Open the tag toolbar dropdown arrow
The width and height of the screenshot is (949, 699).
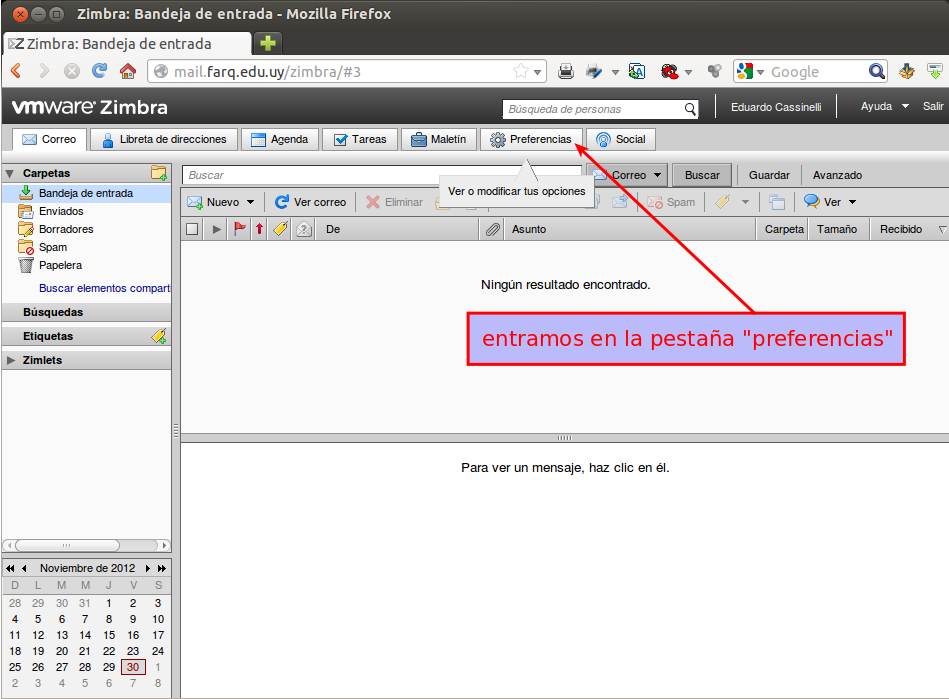746,202
